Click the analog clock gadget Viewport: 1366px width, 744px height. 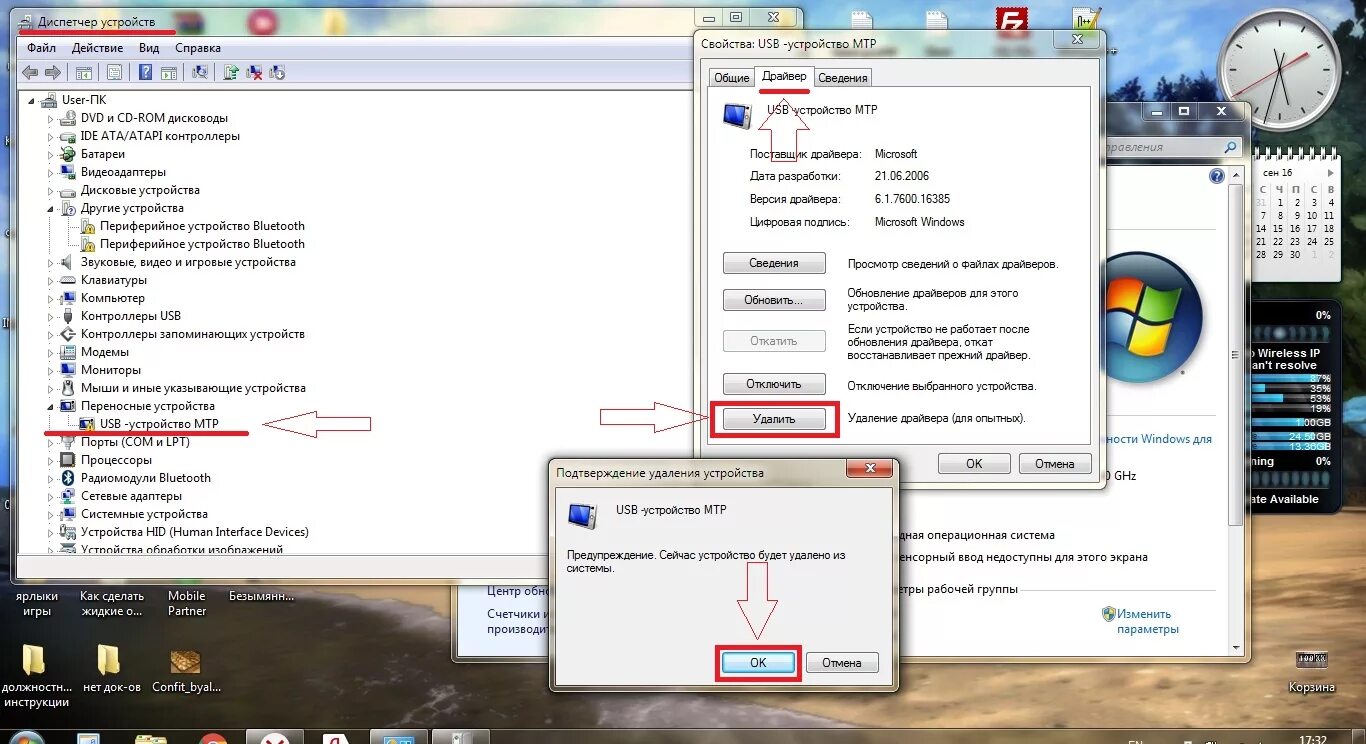coord(1278,69)
